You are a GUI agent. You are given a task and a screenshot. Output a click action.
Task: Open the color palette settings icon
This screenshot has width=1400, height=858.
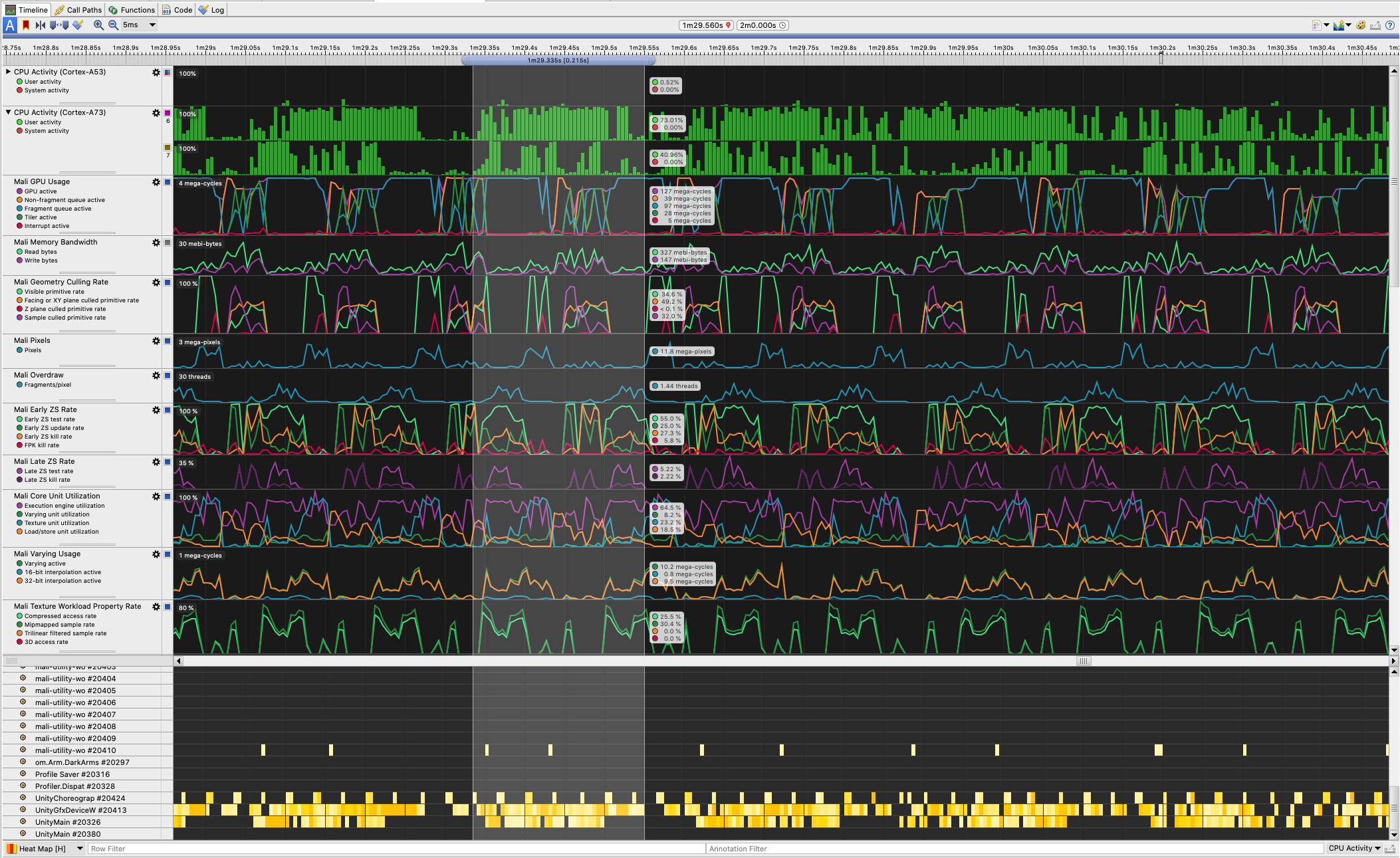pyautogui.click(x=1360, y=25)
